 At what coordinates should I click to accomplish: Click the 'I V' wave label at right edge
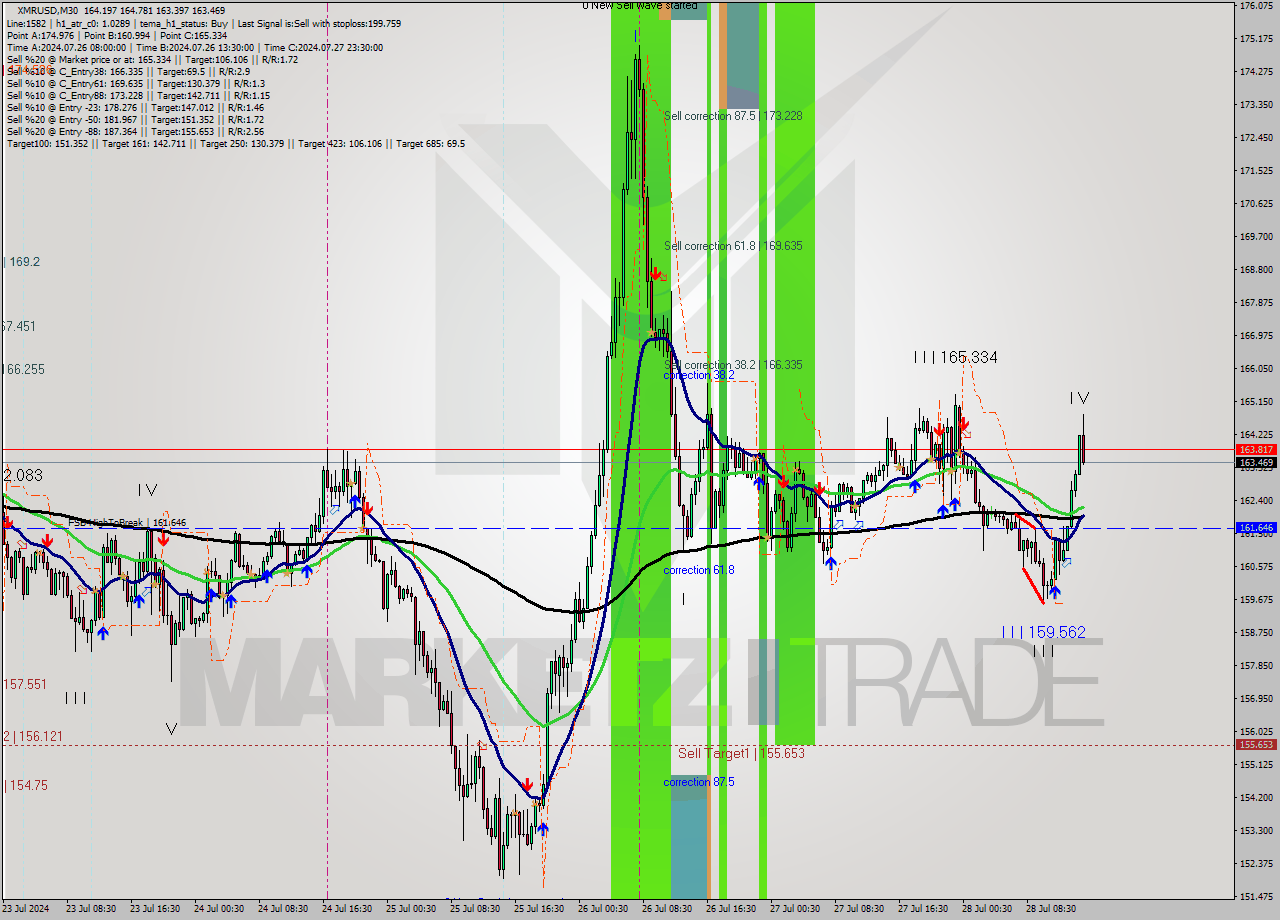pyautogui.click(x=1079, y=398)
